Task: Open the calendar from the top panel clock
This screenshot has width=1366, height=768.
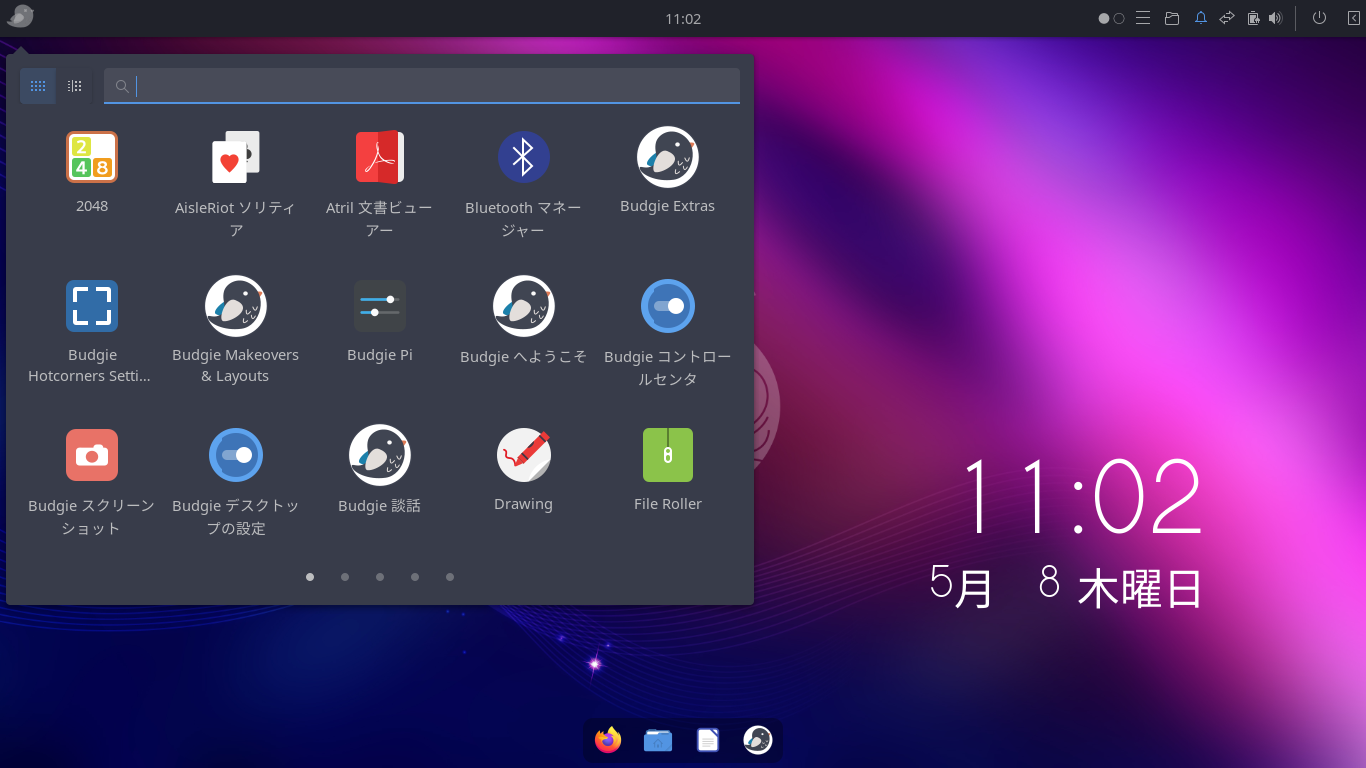Action: [683, 19]
